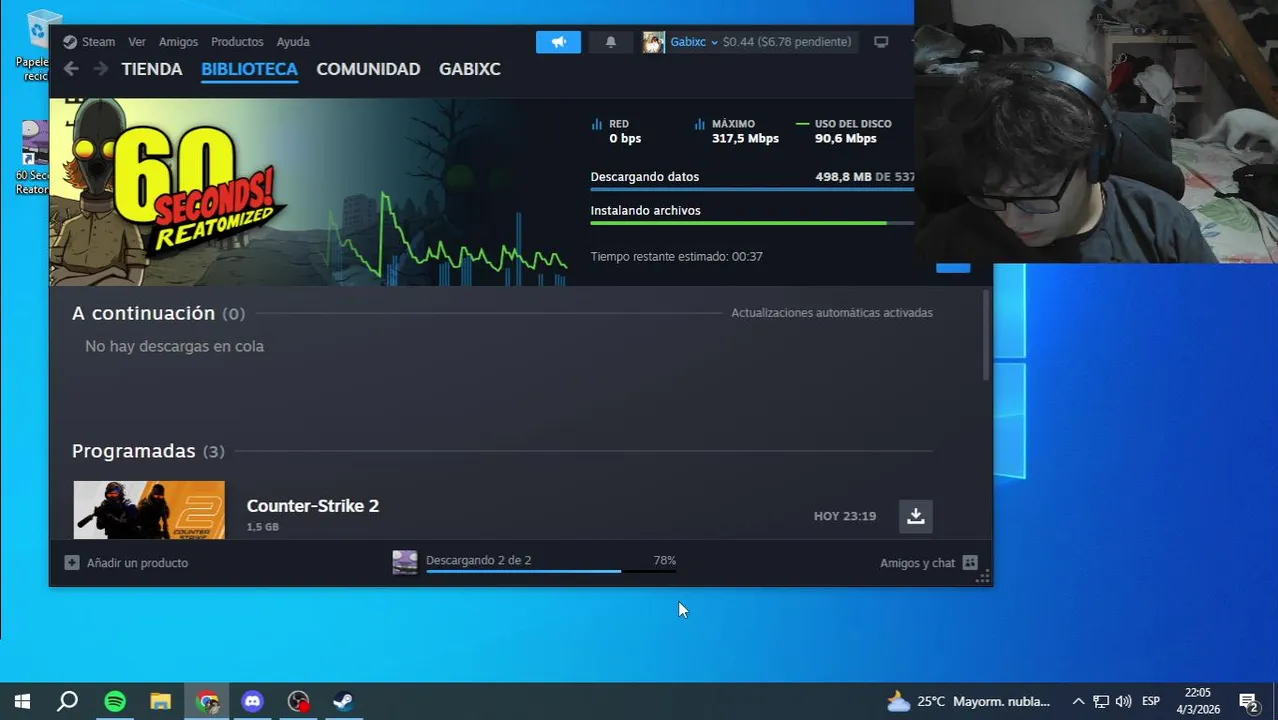Expand the Gabixc account dropdown
This screenshot has width=1278, height=720.
click(x=694, y=42)
